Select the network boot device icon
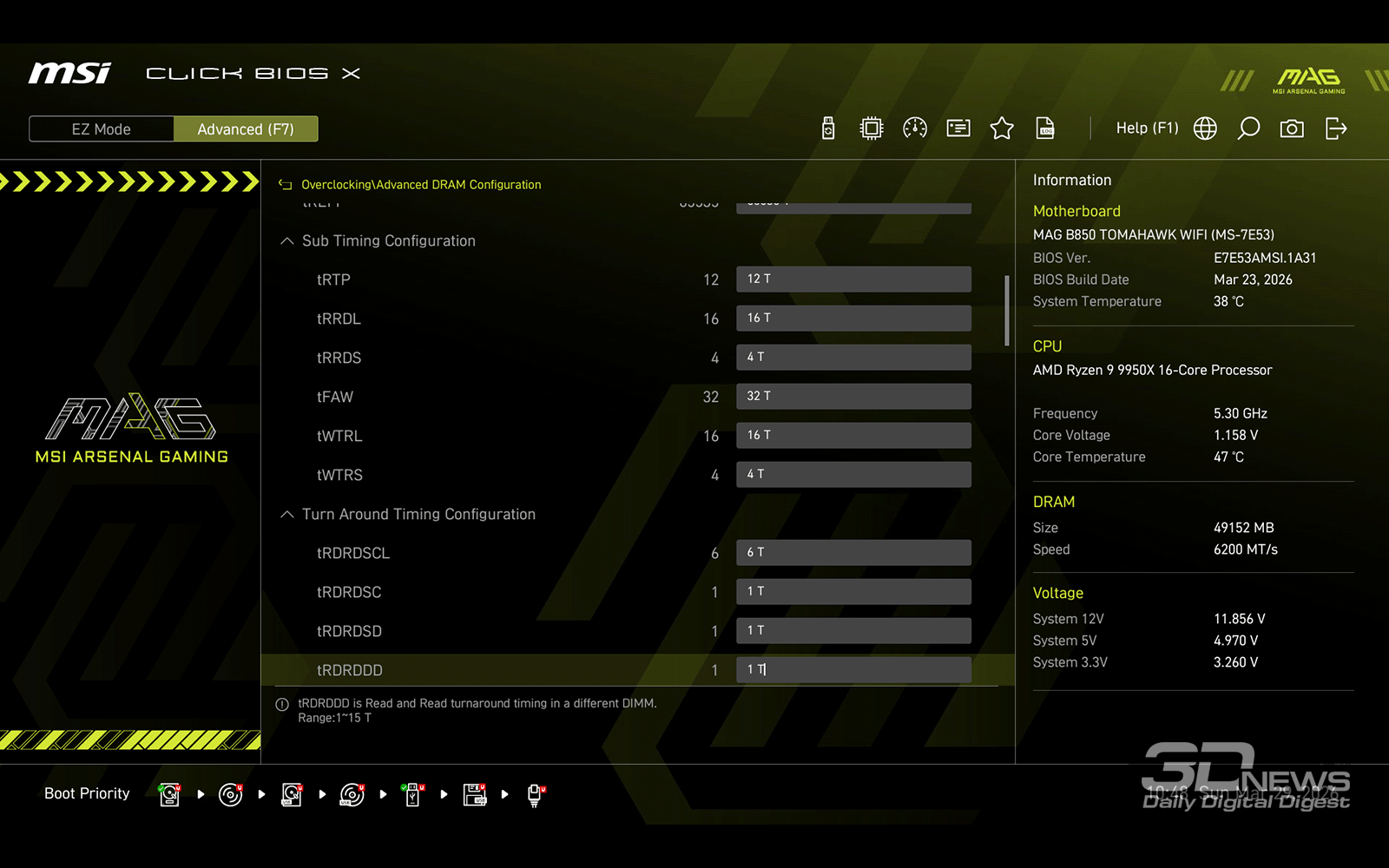This screenshot has height=868, width=1389. tap(535, 794)
